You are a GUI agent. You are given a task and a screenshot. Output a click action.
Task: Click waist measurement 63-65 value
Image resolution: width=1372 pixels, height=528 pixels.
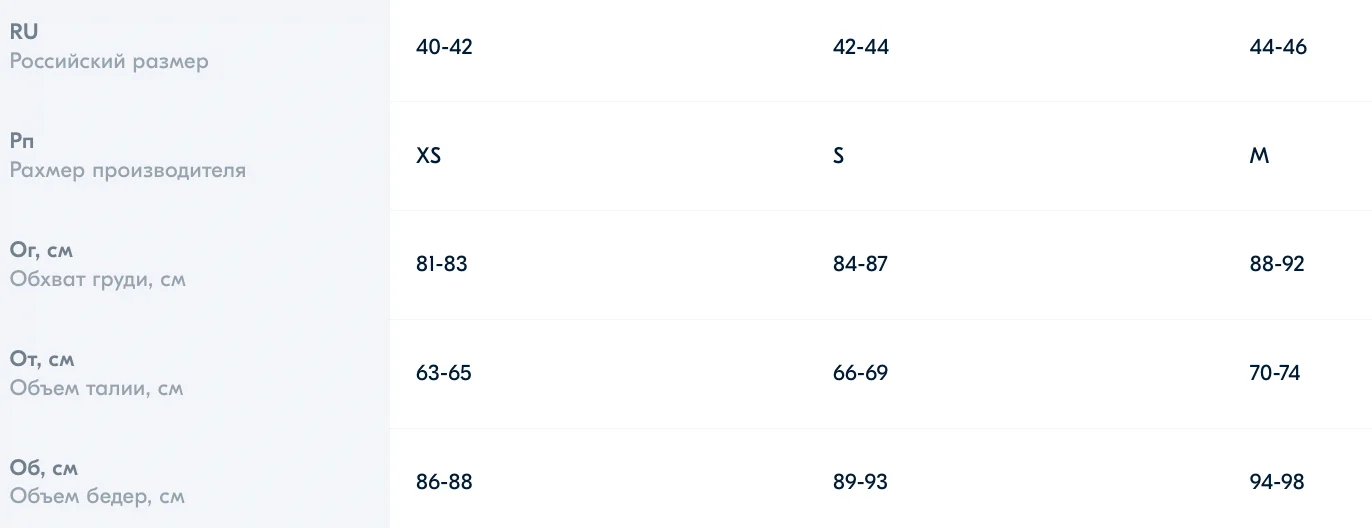pos(444,374)
